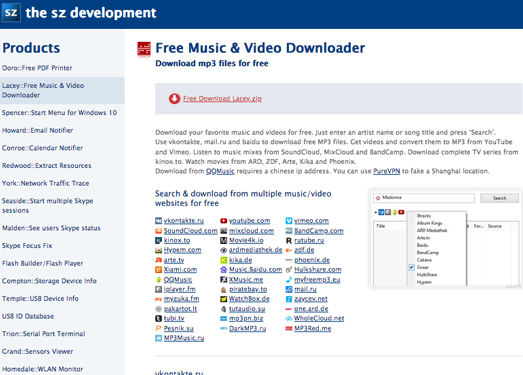Open the tutaudio.su link
Screen dimensions: 523x375
point(247,309)
